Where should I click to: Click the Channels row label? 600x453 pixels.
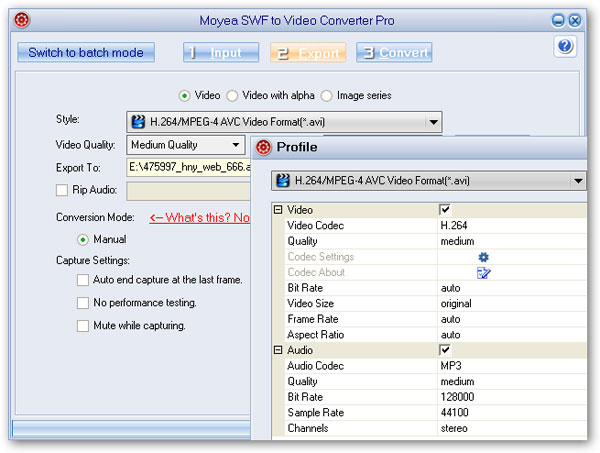pos(308,428)
